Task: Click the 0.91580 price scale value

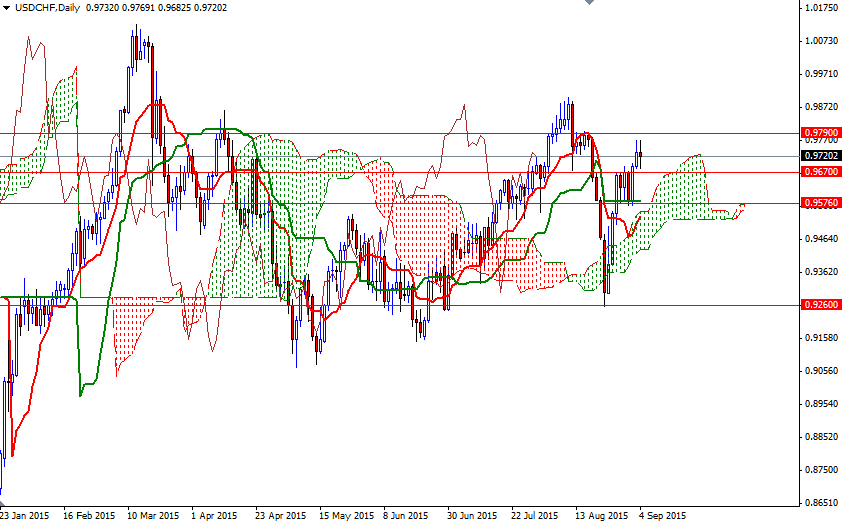Action: (822, 338)
